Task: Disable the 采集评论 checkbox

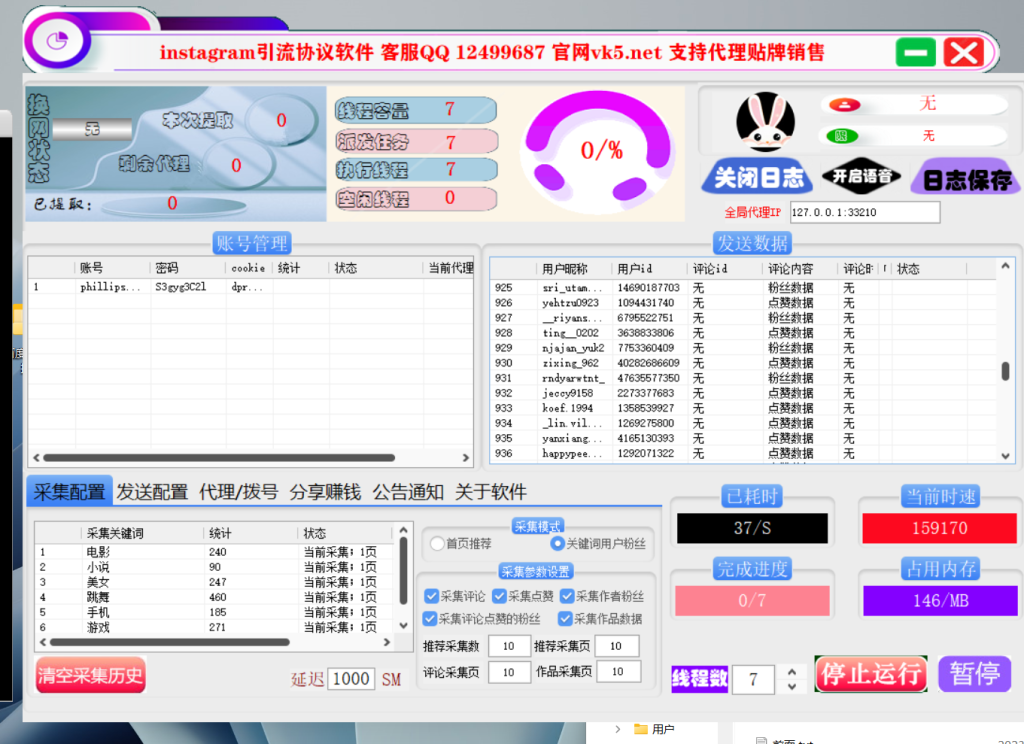Action: coord(430,596)
